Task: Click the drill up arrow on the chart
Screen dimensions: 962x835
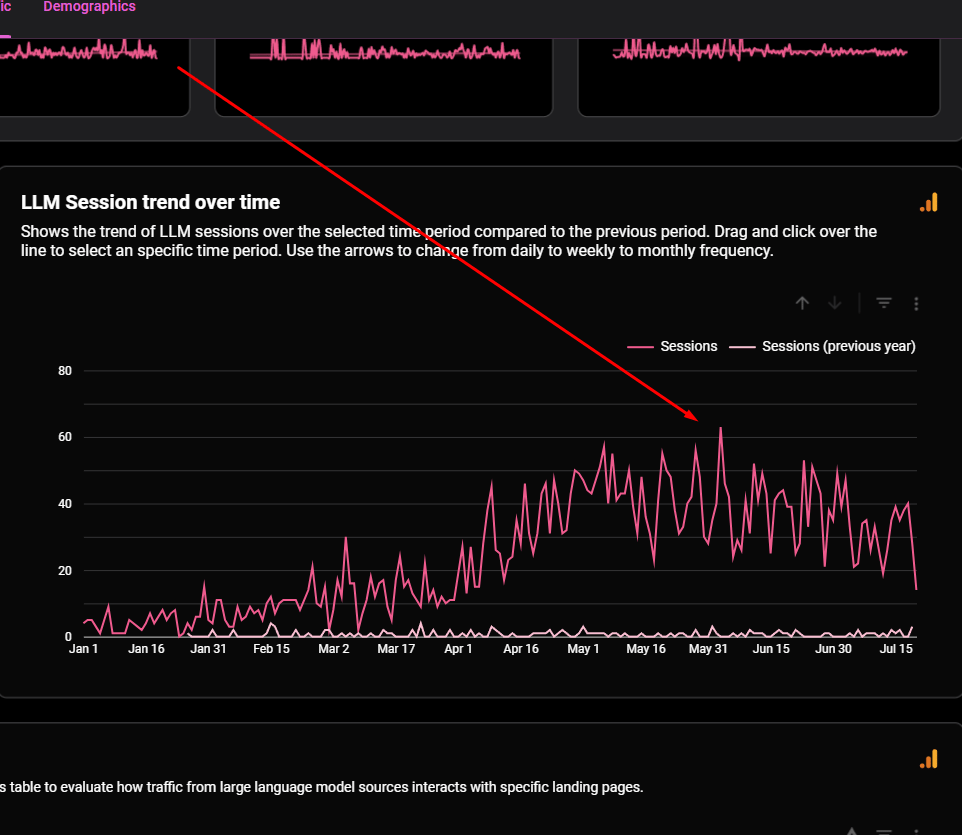Action: click(802, 303)
